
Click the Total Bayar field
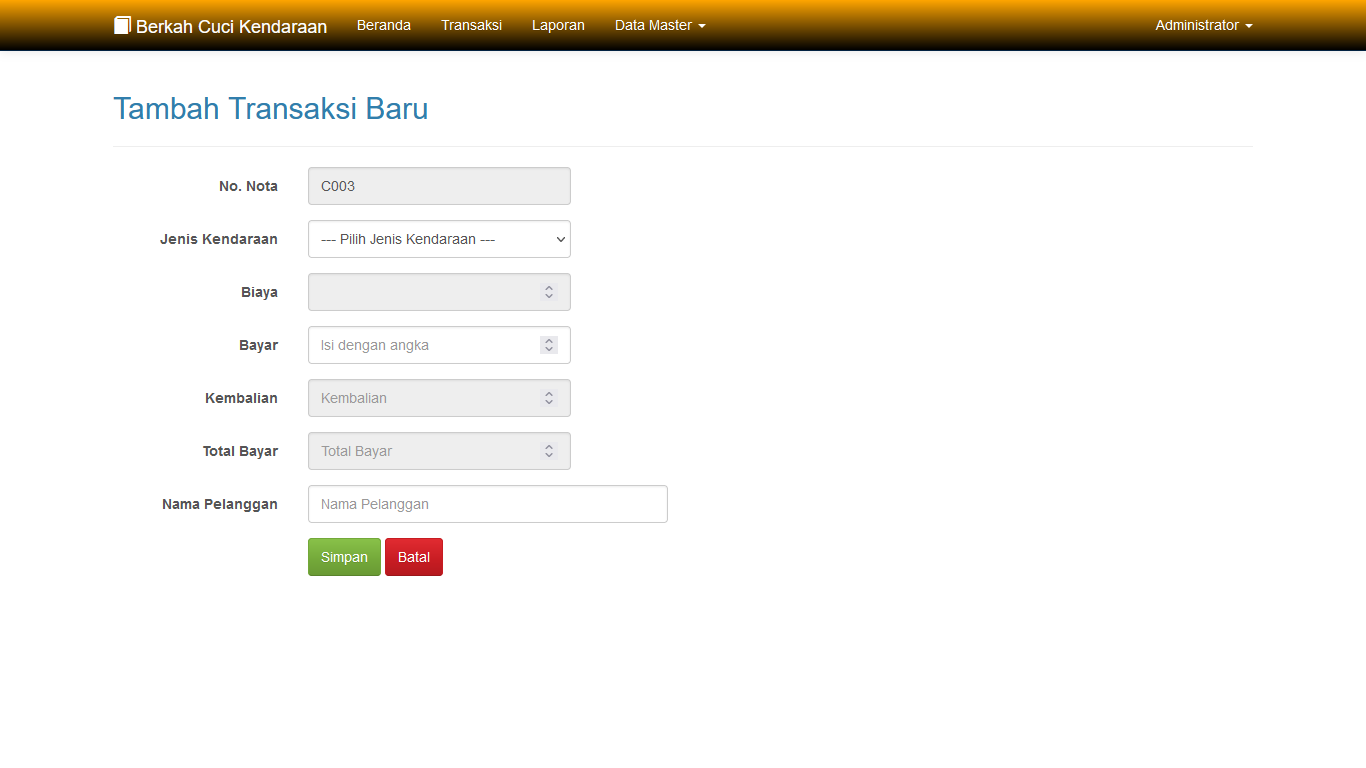[439, 451]
